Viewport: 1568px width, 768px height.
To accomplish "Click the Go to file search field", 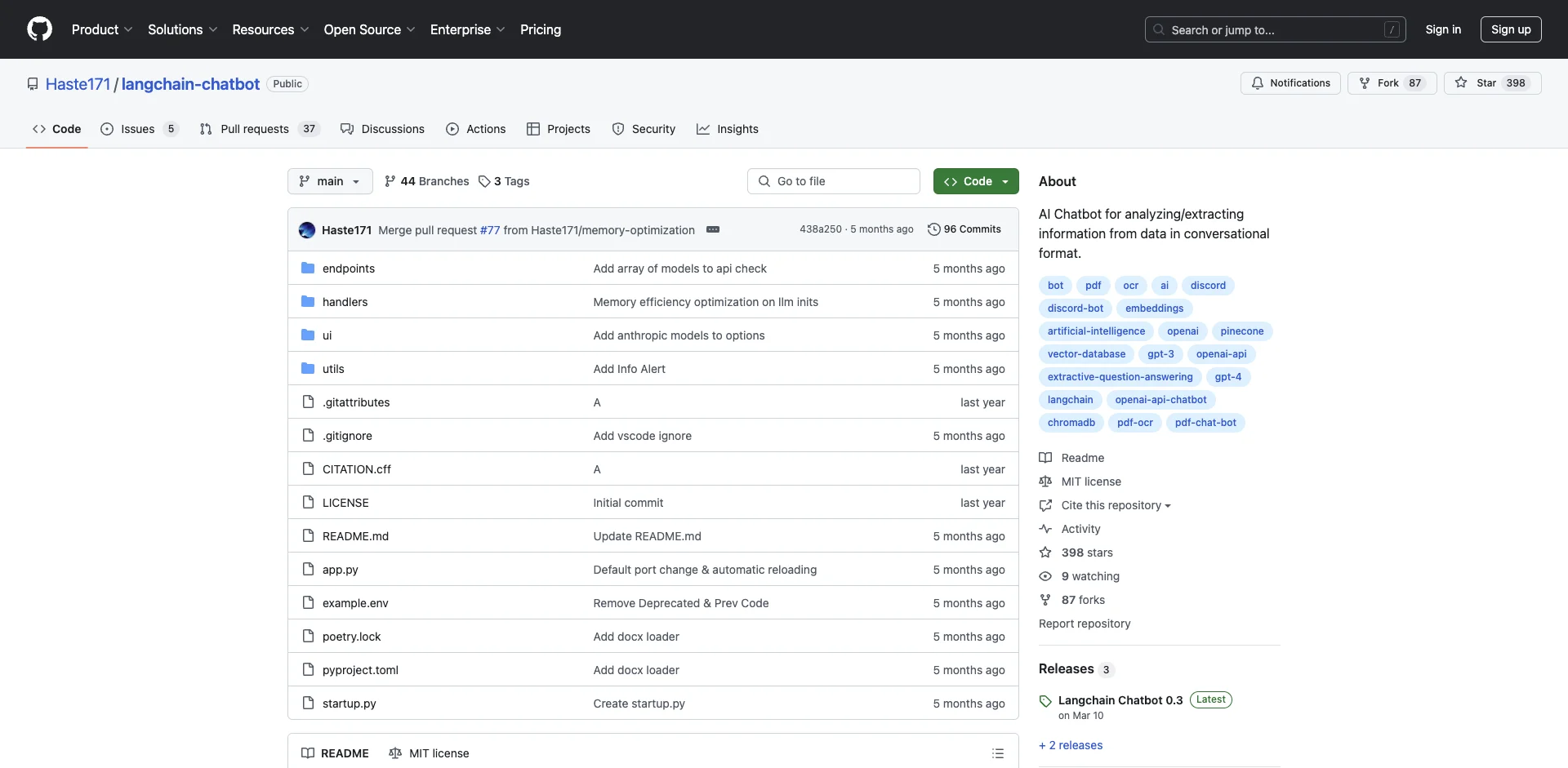I will [x=834, y=181].
